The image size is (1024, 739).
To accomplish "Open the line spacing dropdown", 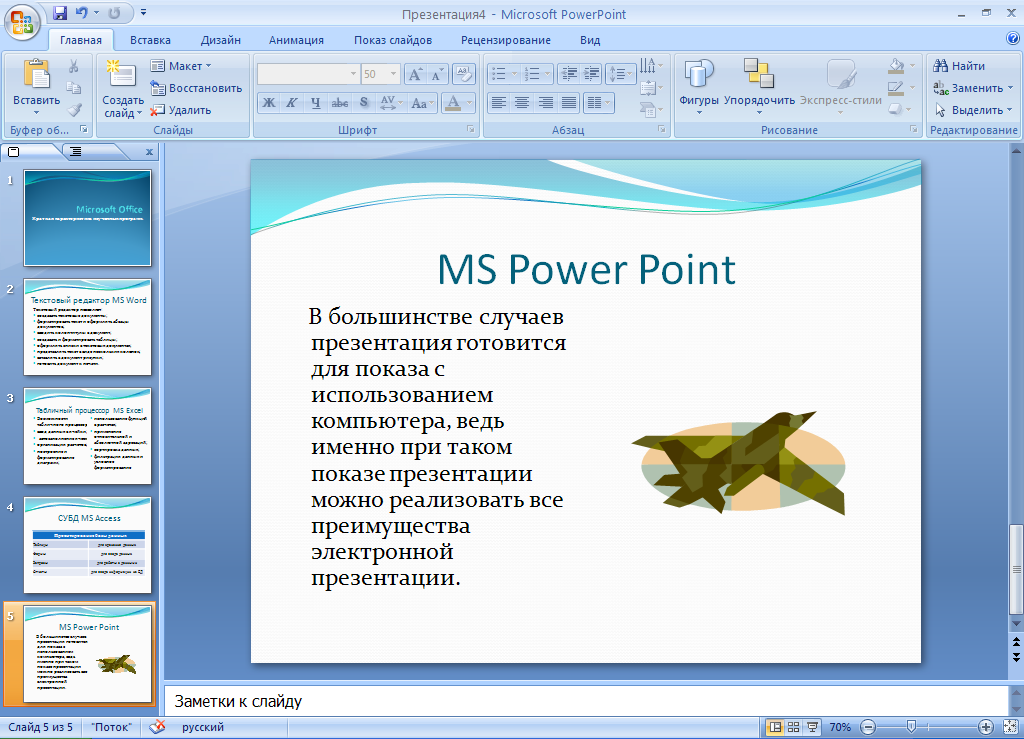I will 620,74.
